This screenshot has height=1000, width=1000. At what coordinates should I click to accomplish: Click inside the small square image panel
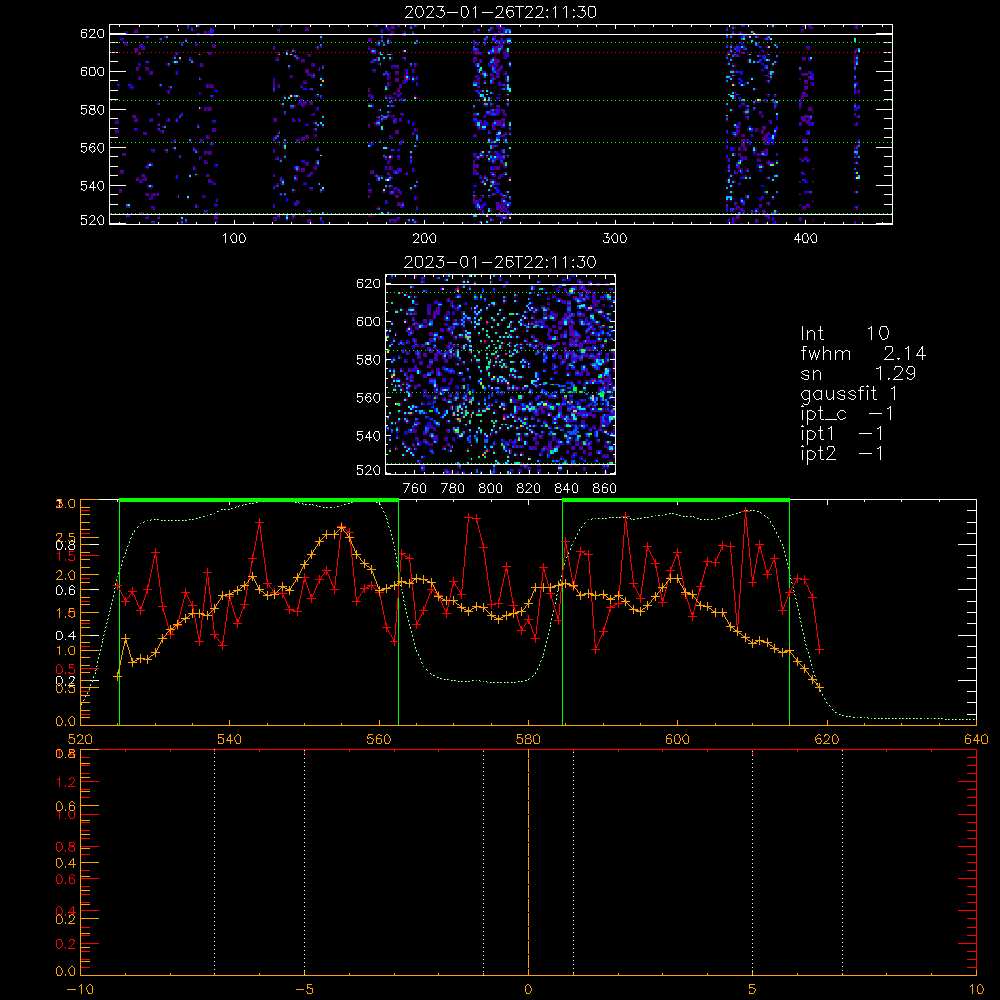501,374
